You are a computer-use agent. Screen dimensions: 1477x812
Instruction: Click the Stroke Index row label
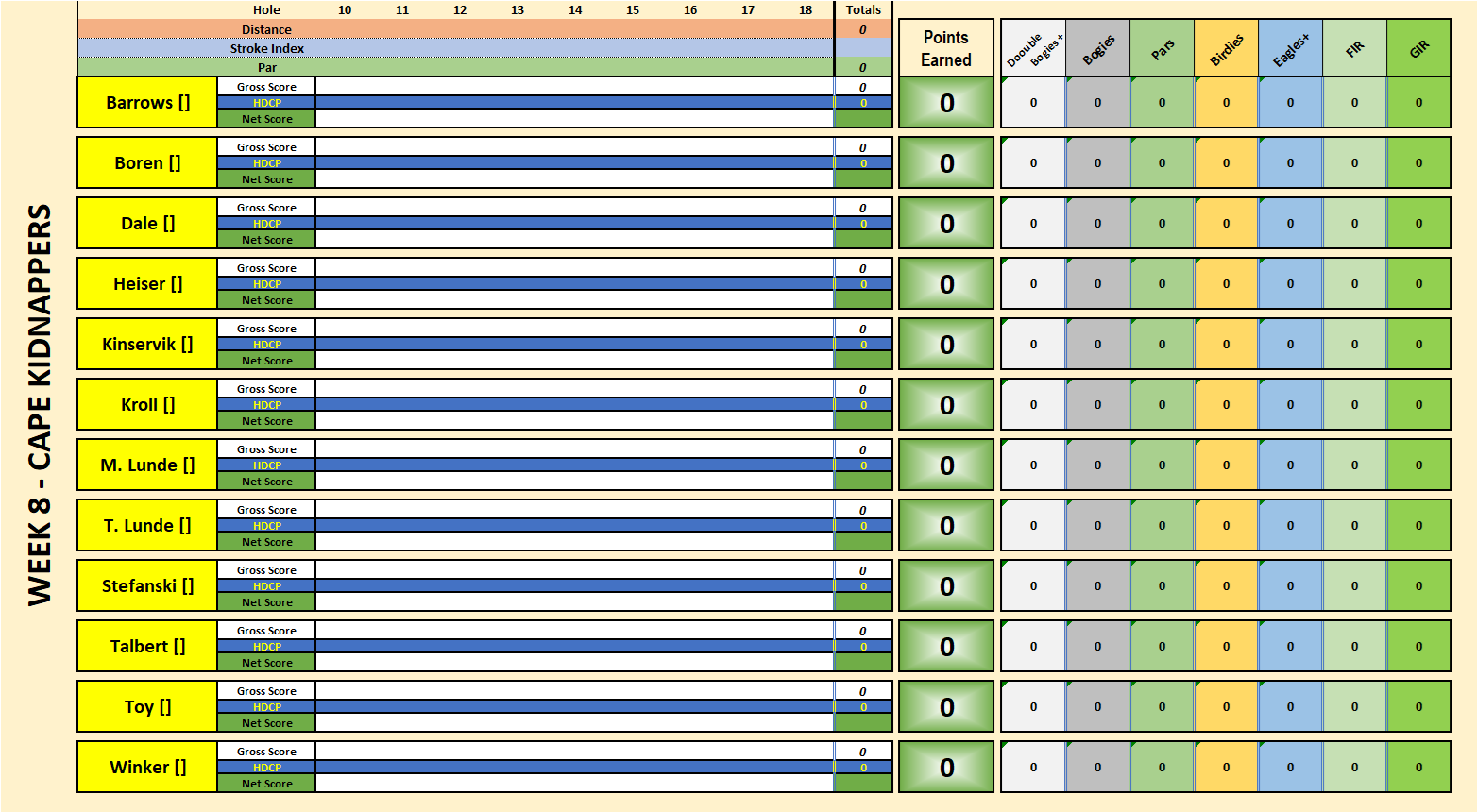point(267,48)
